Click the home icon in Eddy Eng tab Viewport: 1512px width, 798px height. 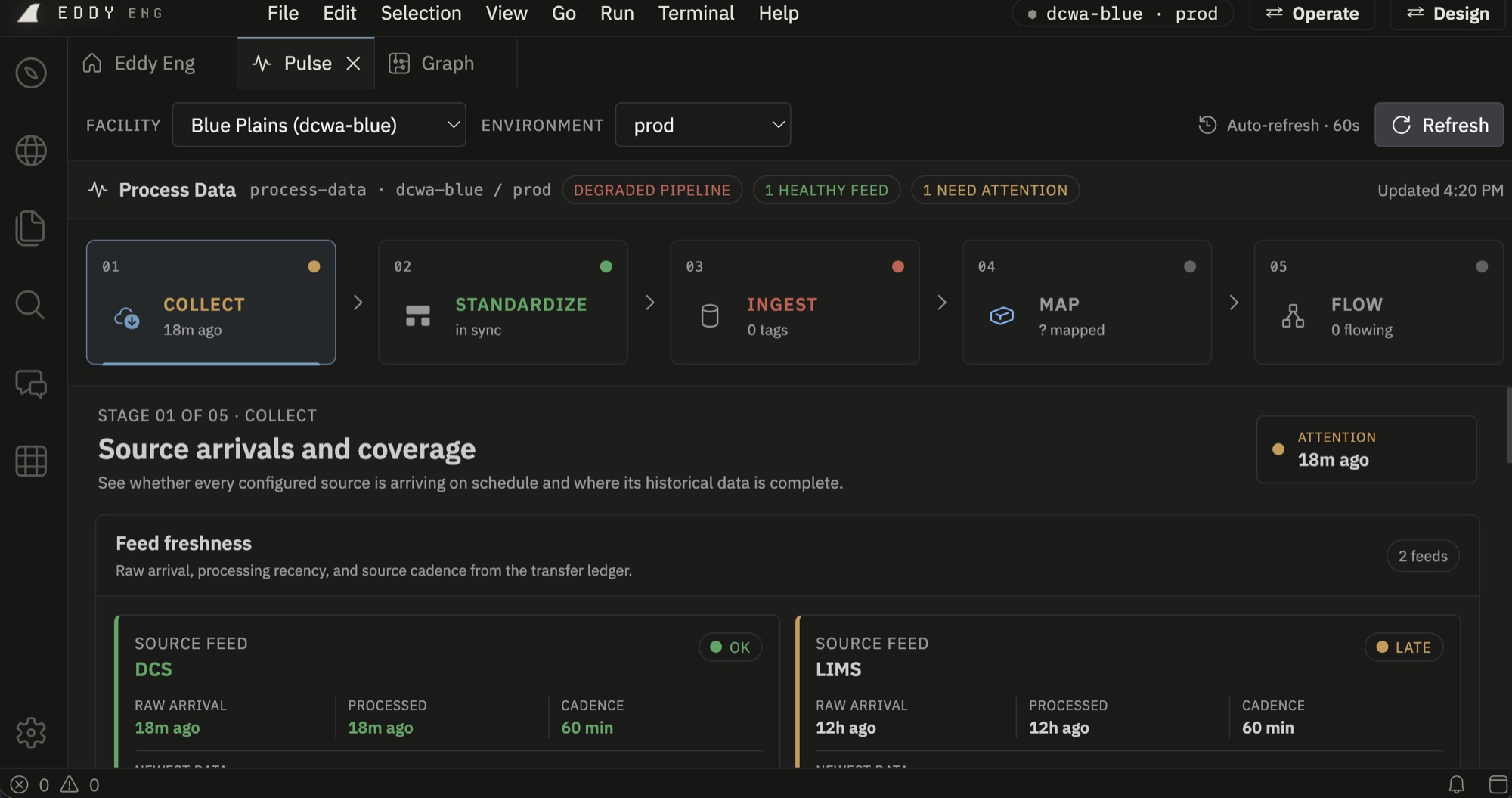tap(92, 63)
